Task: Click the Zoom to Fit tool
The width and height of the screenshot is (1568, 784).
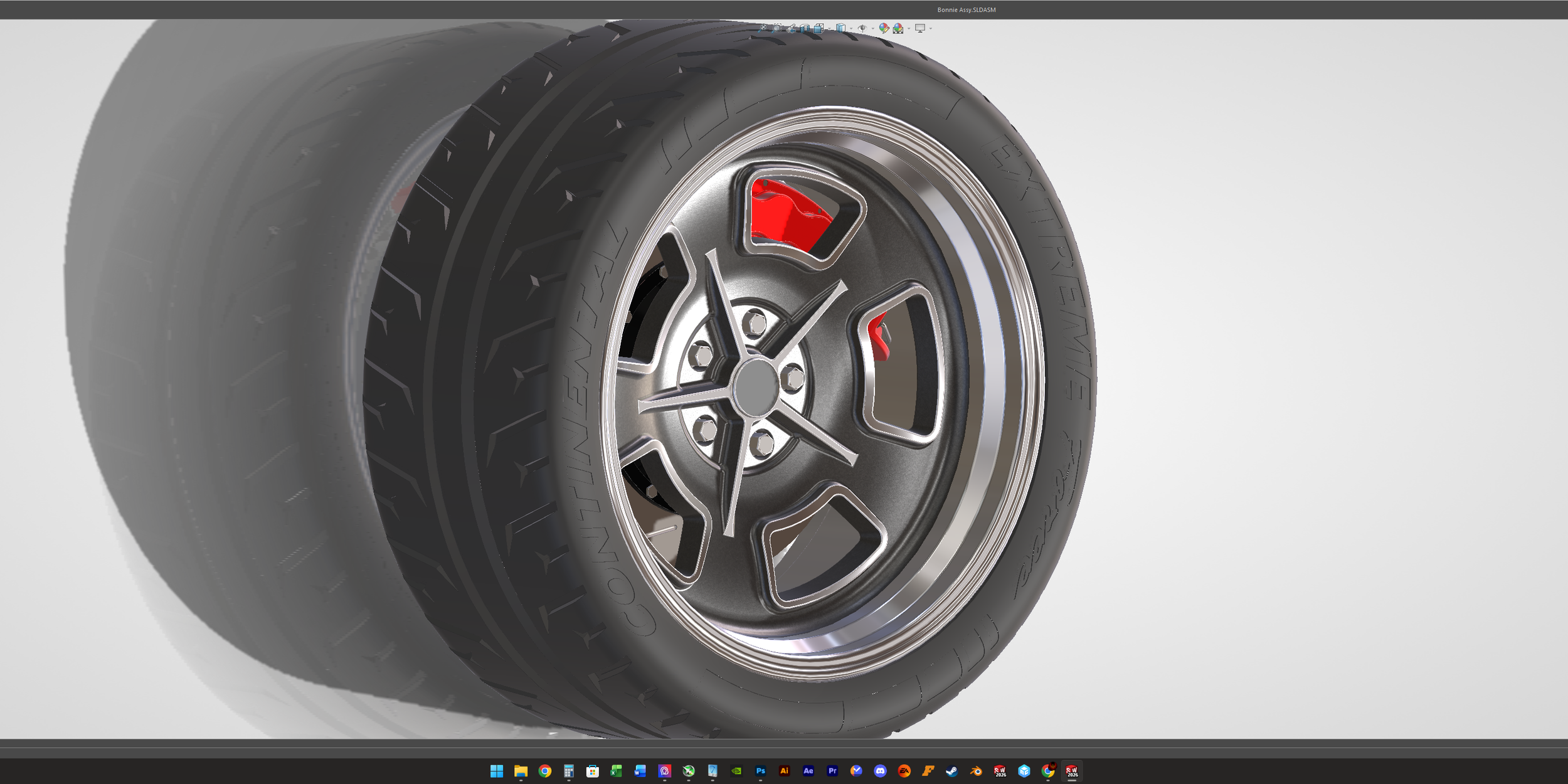Action: pyautogui.click(x=763, y=28)
